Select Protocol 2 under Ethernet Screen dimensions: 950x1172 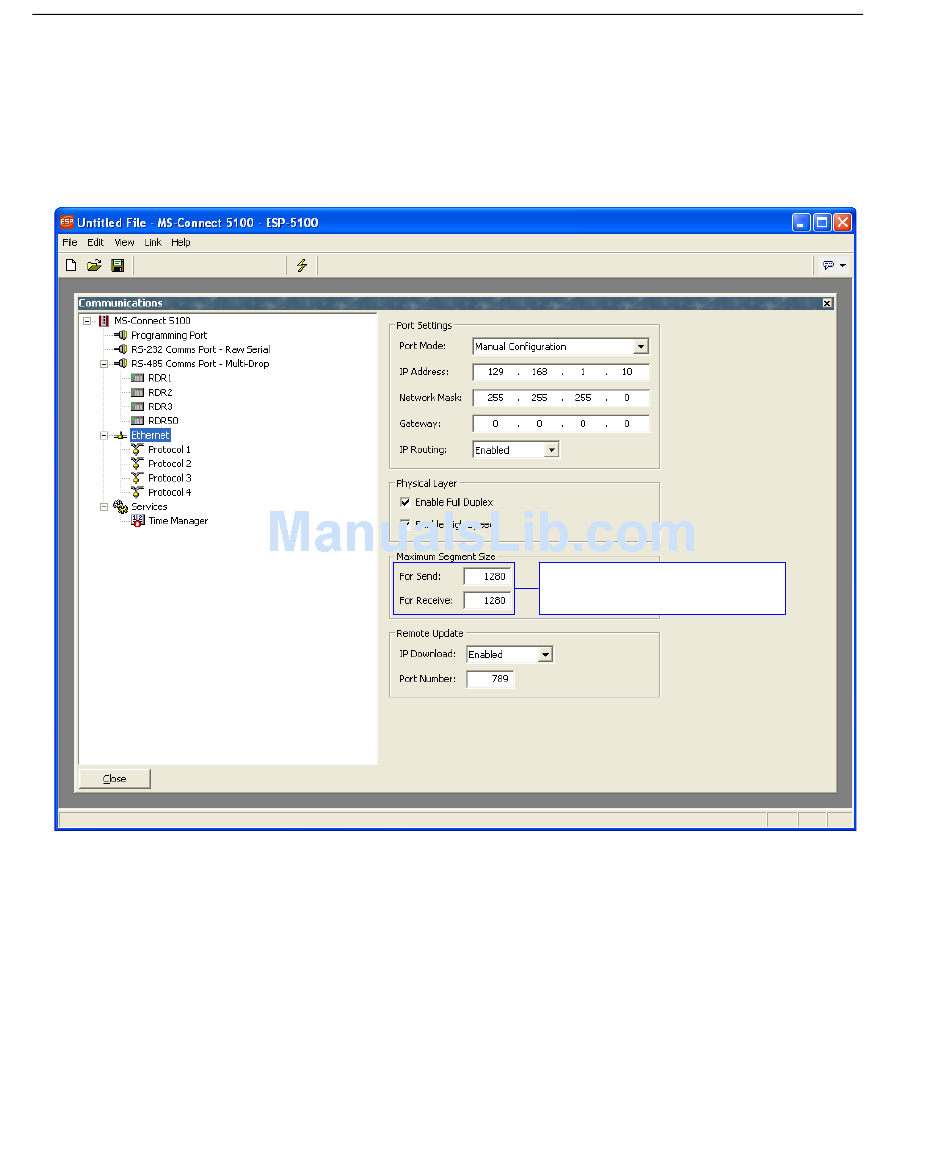pyautogui.click(x=170, y=463)
